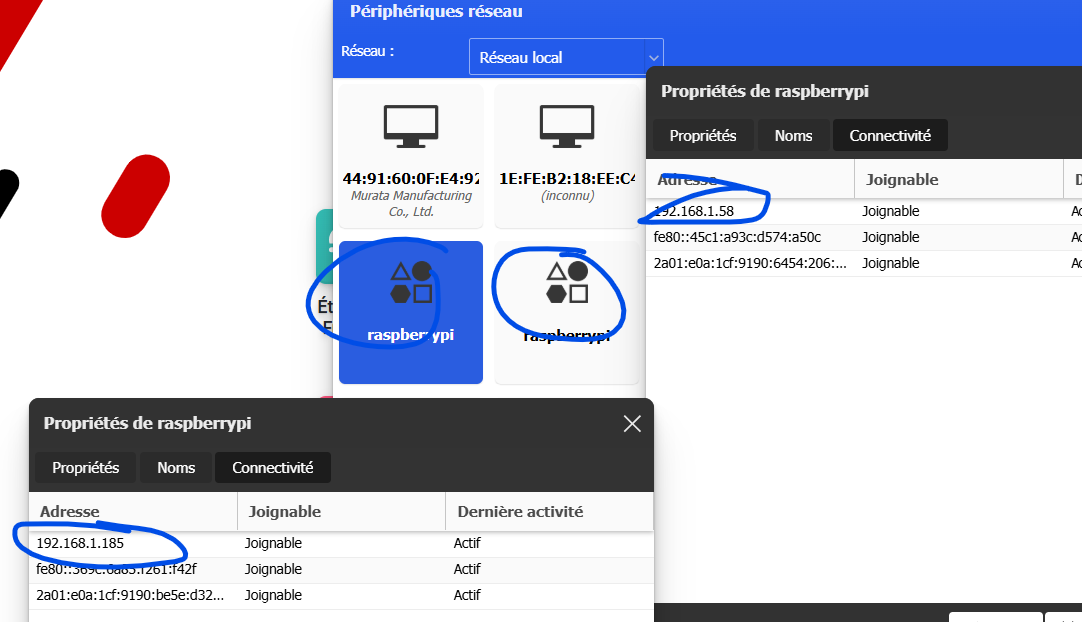Sort by Adresse column in lower dialog
Image resolution: width=1082 pixels, height=622 pixels.
(133, 512)
